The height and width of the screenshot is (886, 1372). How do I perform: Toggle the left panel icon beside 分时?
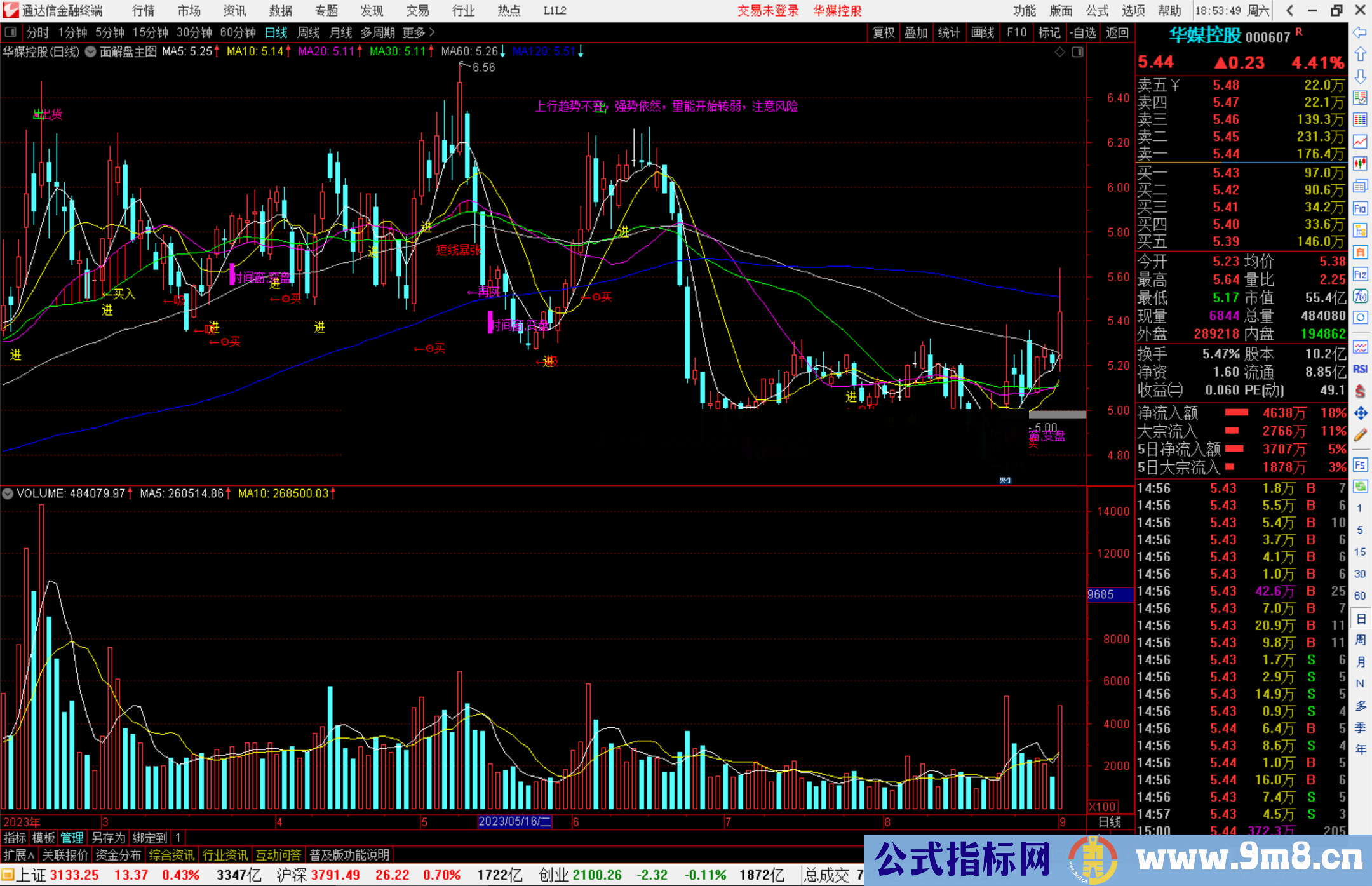[10, 32]
